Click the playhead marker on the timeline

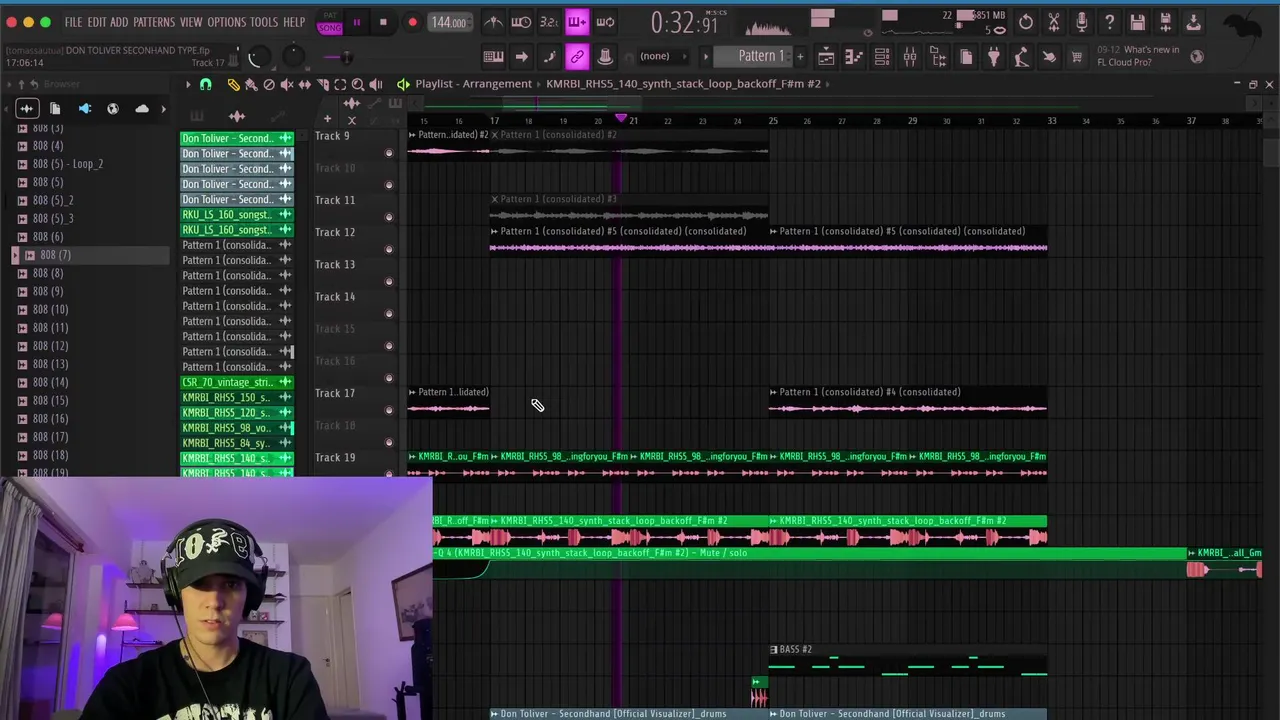(x=620, y=119)
